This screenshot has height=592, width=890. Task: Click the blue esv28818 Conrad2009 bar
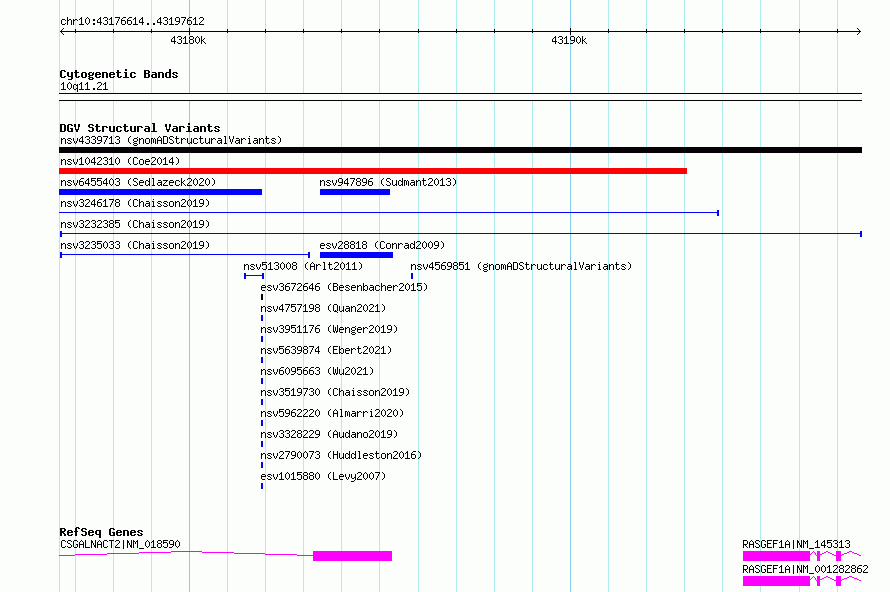coord(356,255)
